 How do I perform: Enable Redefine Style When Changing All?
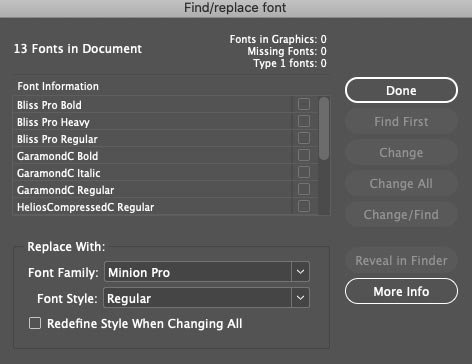point(35,323)
